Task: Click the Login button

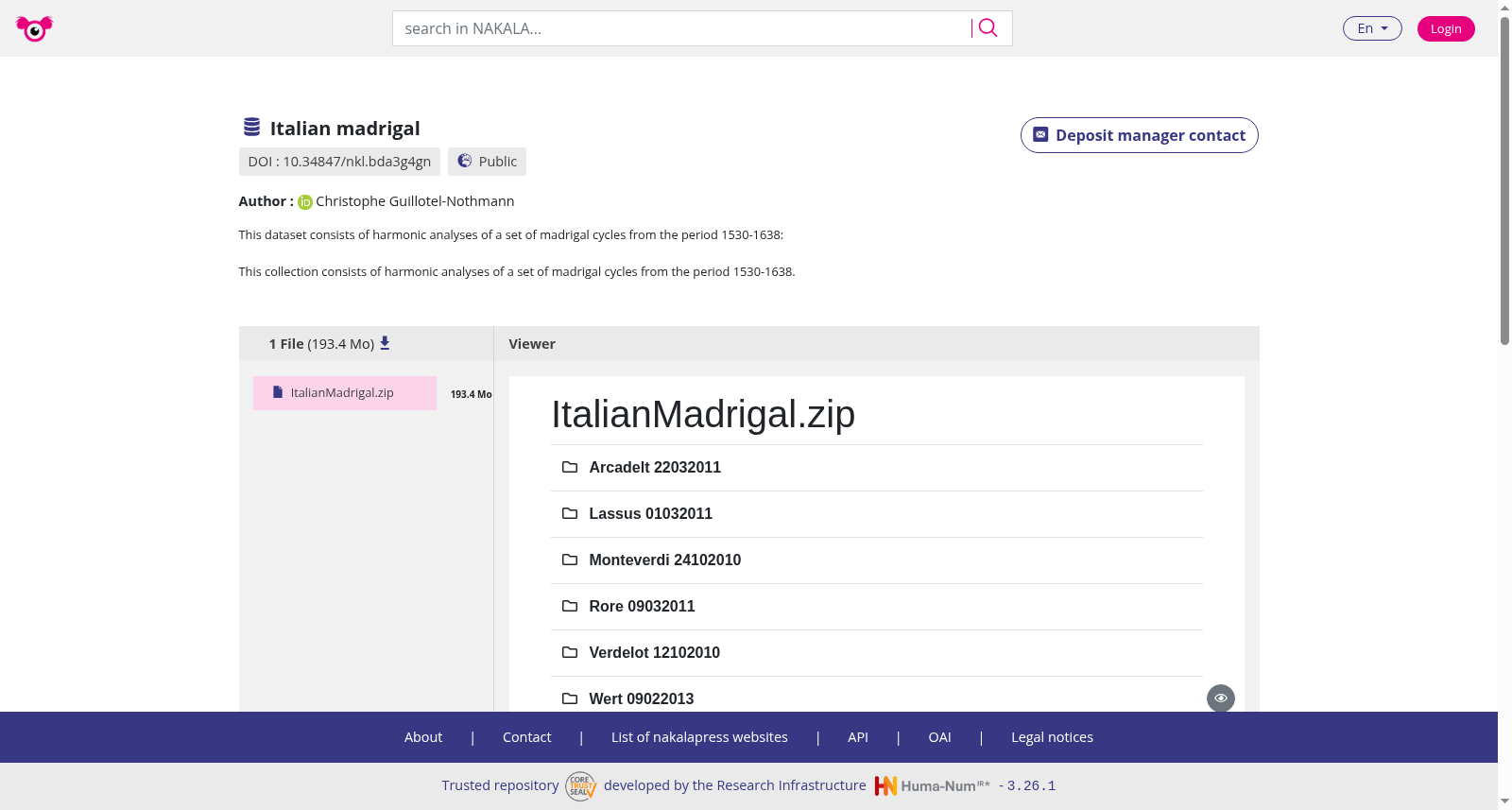Action: pyautogui.click(x=1446, y=28)
